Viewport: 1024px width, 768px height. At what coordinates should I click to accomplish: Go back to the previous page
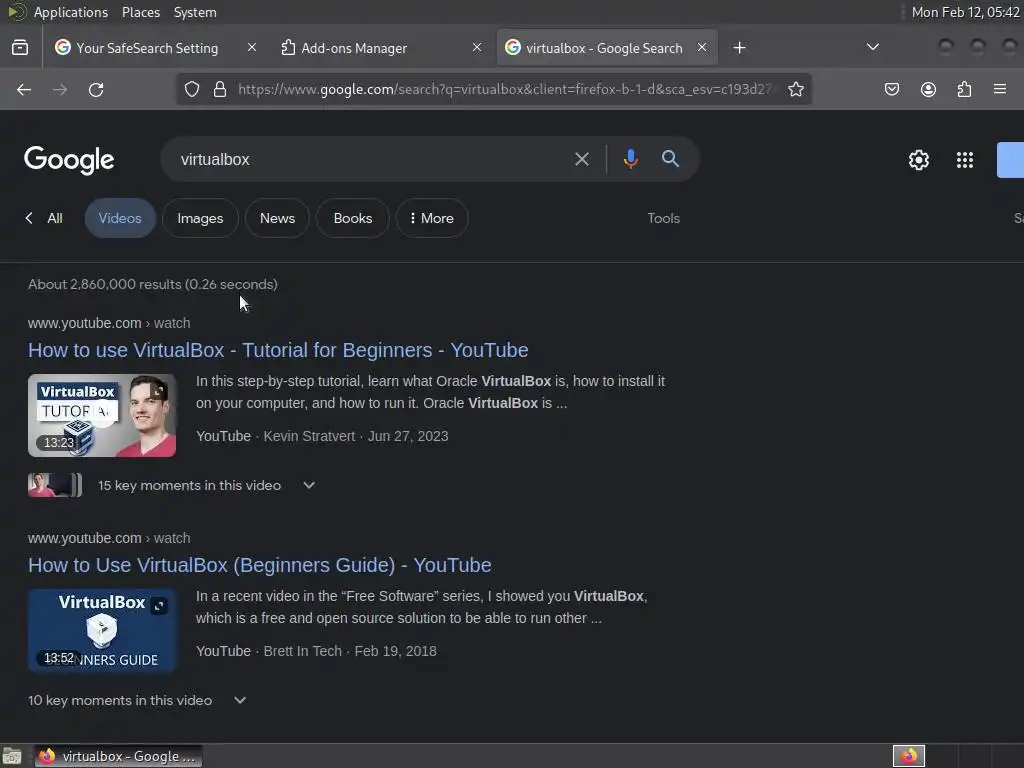pyautogui.click(x=24, y=89)
